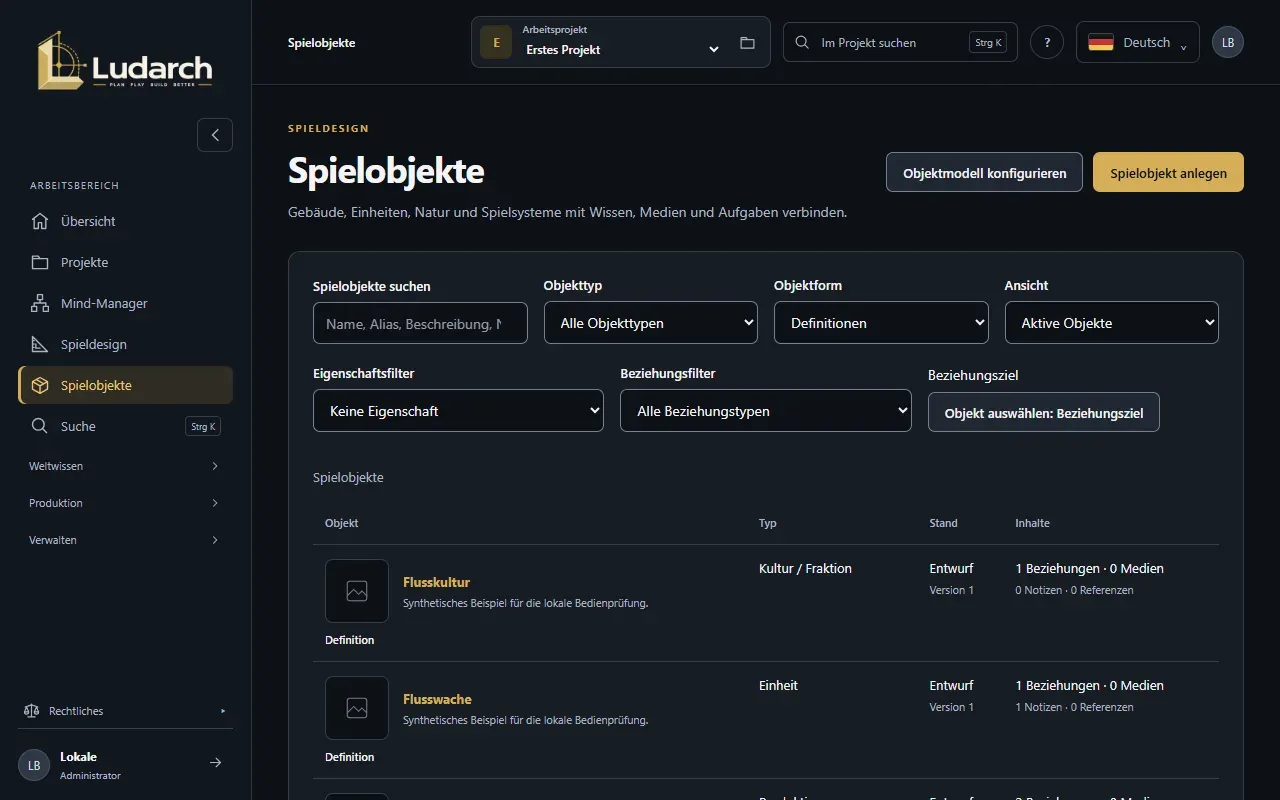Click the house icon beside Übersicht

click(40, 221)
